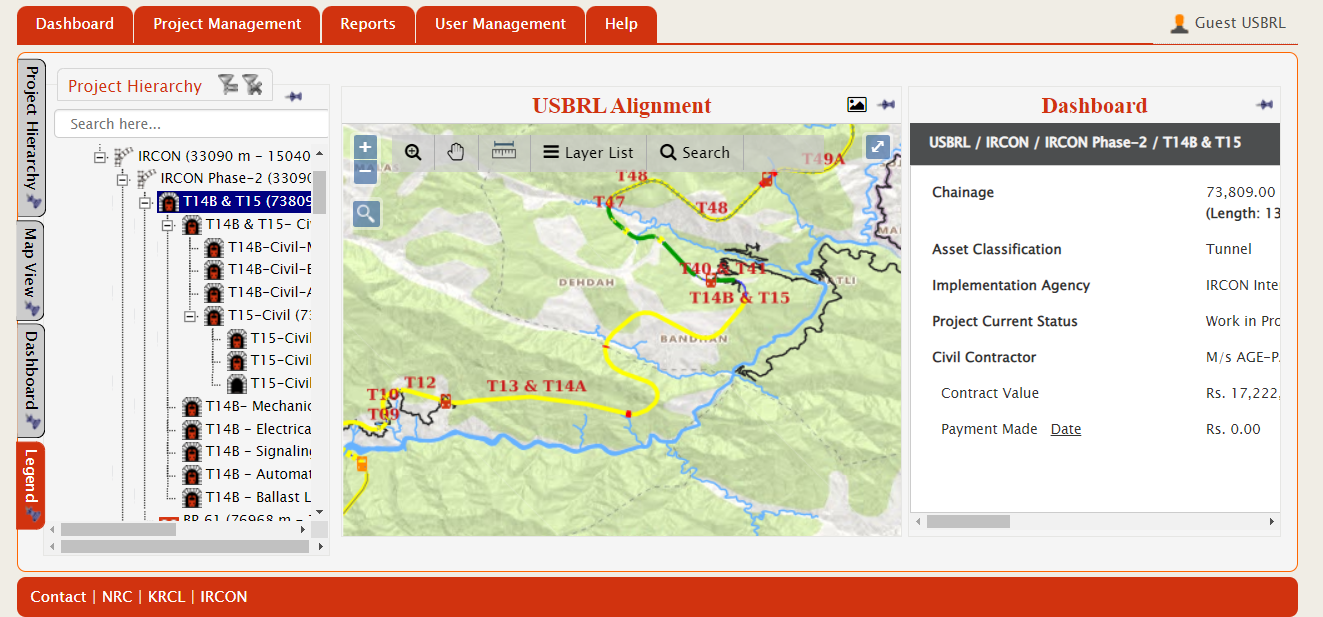Click the map fullscreen expand icon
This screenshot has width=1323, height=617.
[877, 146]
